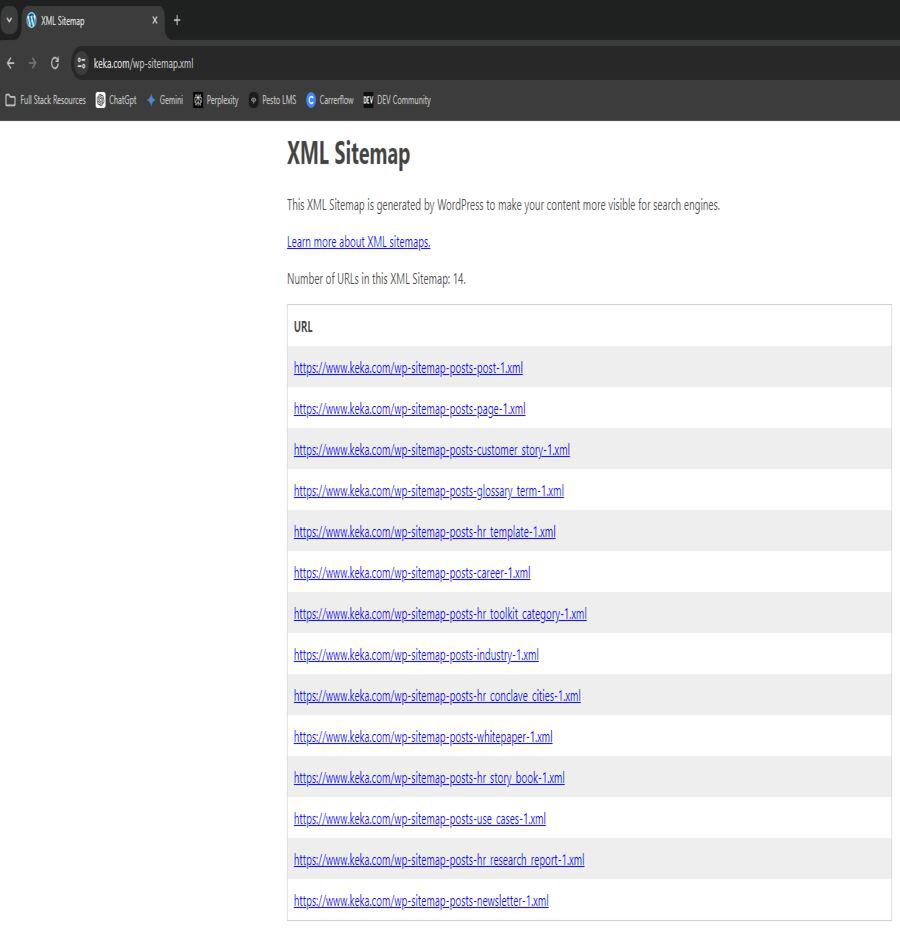
Task: Open the wp-sitemap-posts-page-1.xml link
Action: [x=410, y=409]
